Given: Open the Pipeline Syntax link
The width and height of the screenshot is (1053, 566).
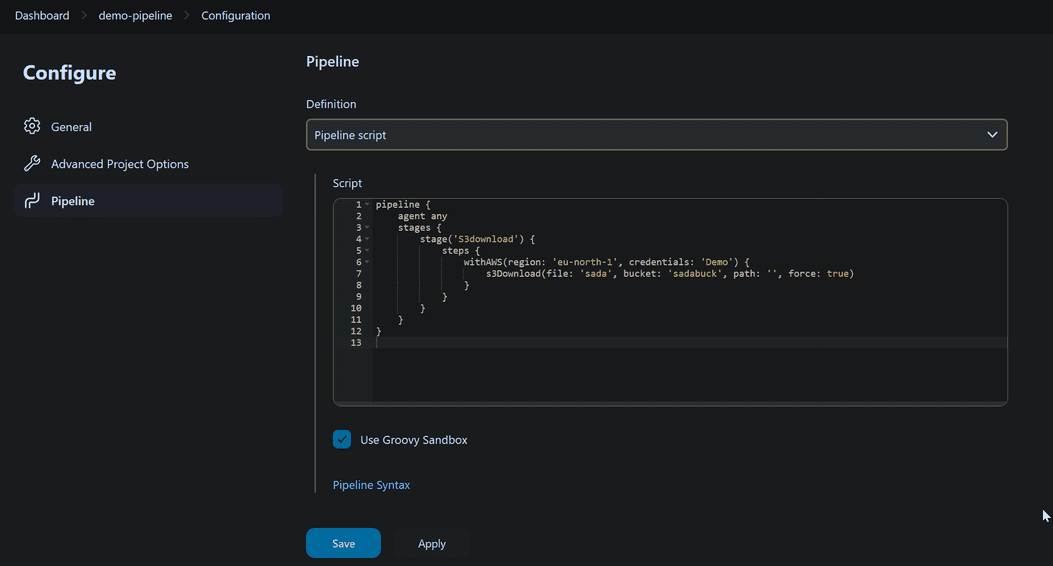Looking at the screenshot, I should pos(371,485).
